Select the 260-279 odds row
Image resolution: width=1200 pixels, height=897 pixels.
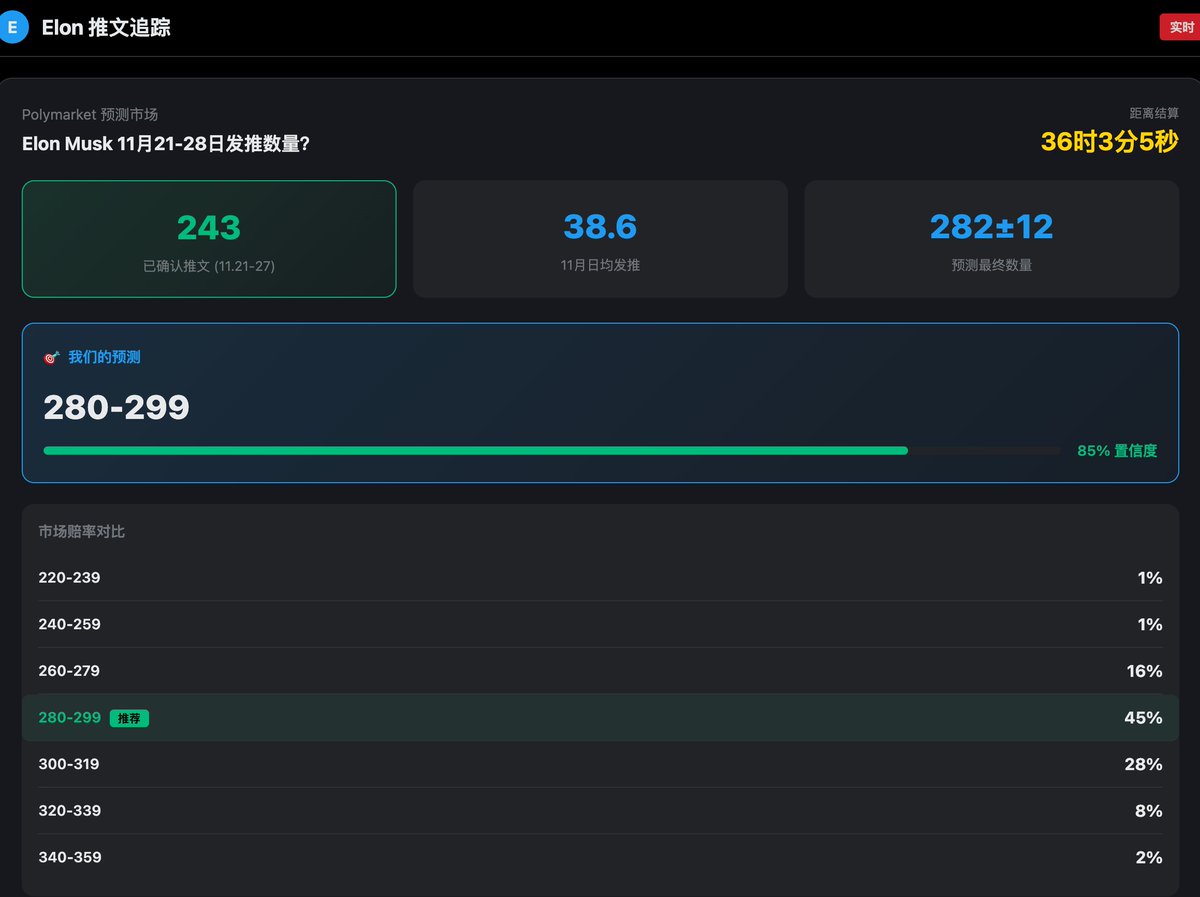point(600,671)
